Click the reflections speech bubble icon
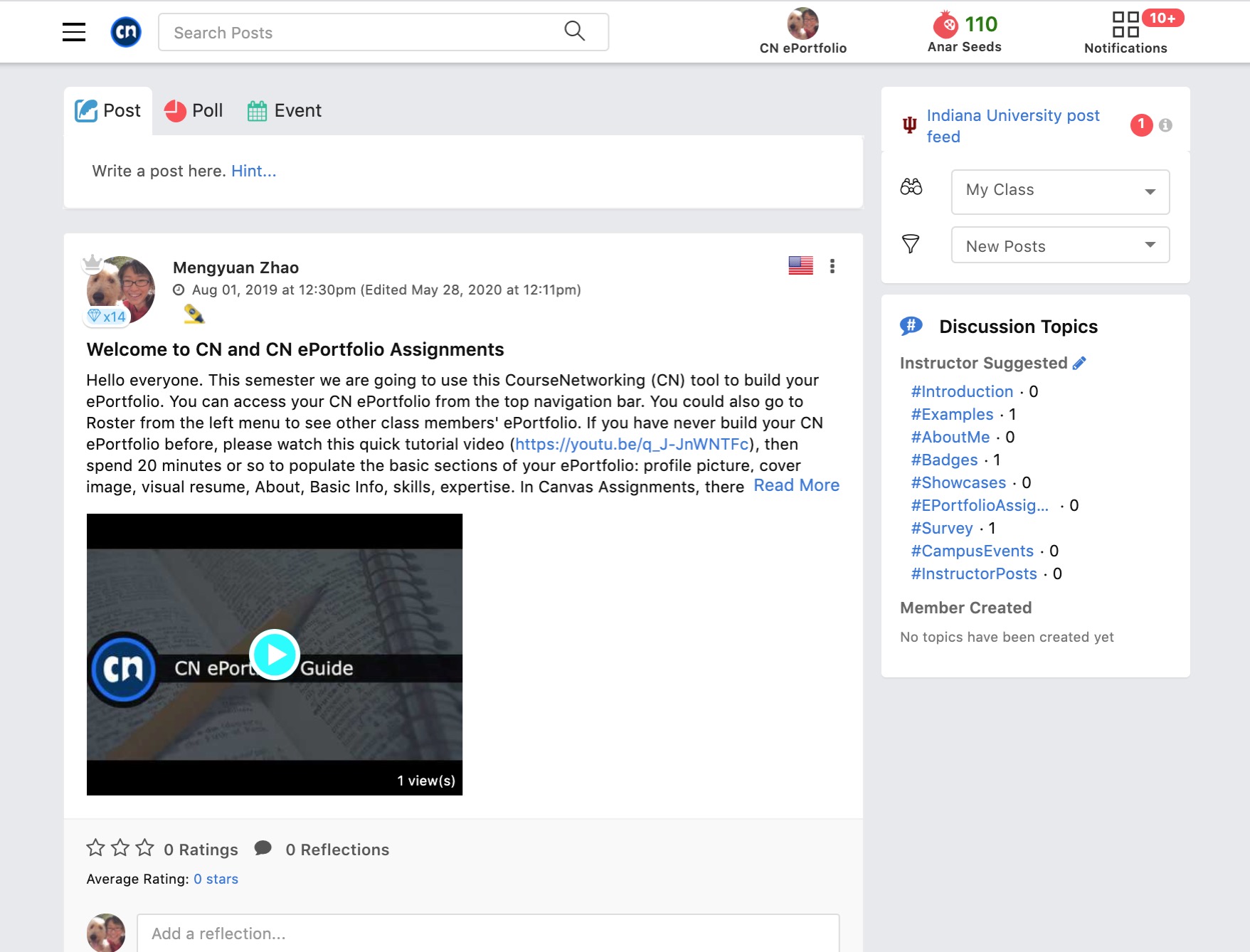This screenshot has width=1250, height=952. [263, 848]
